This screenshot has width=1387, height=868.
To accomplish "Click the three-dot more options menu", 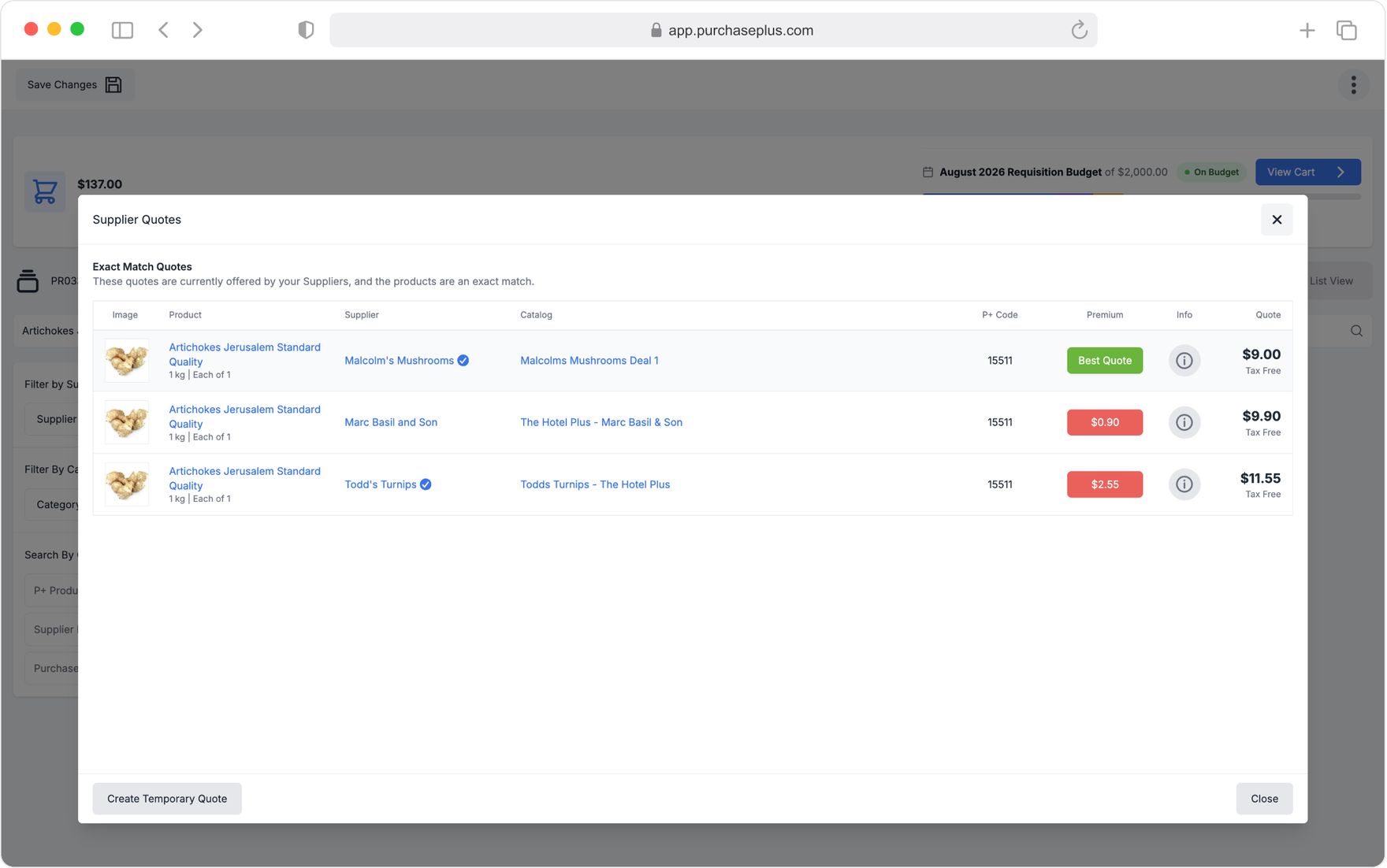I will (1353, 85).
